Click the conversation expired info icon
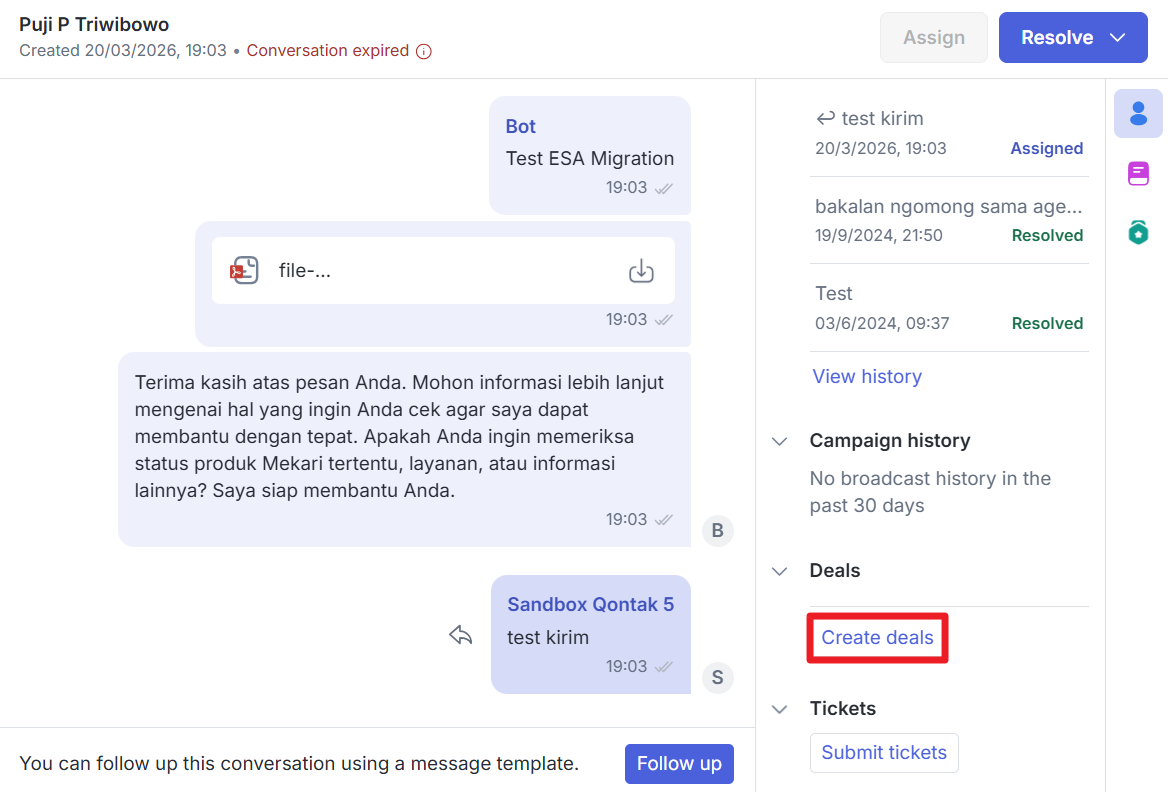 click(424, 51)
